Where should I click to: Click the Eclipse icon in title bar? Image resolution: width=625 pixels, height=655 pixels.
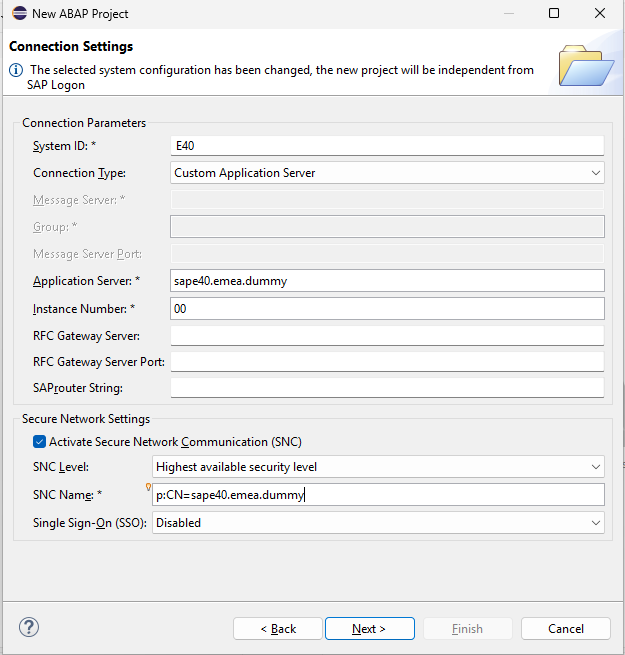pyautogui.click(x=19, y=13)
